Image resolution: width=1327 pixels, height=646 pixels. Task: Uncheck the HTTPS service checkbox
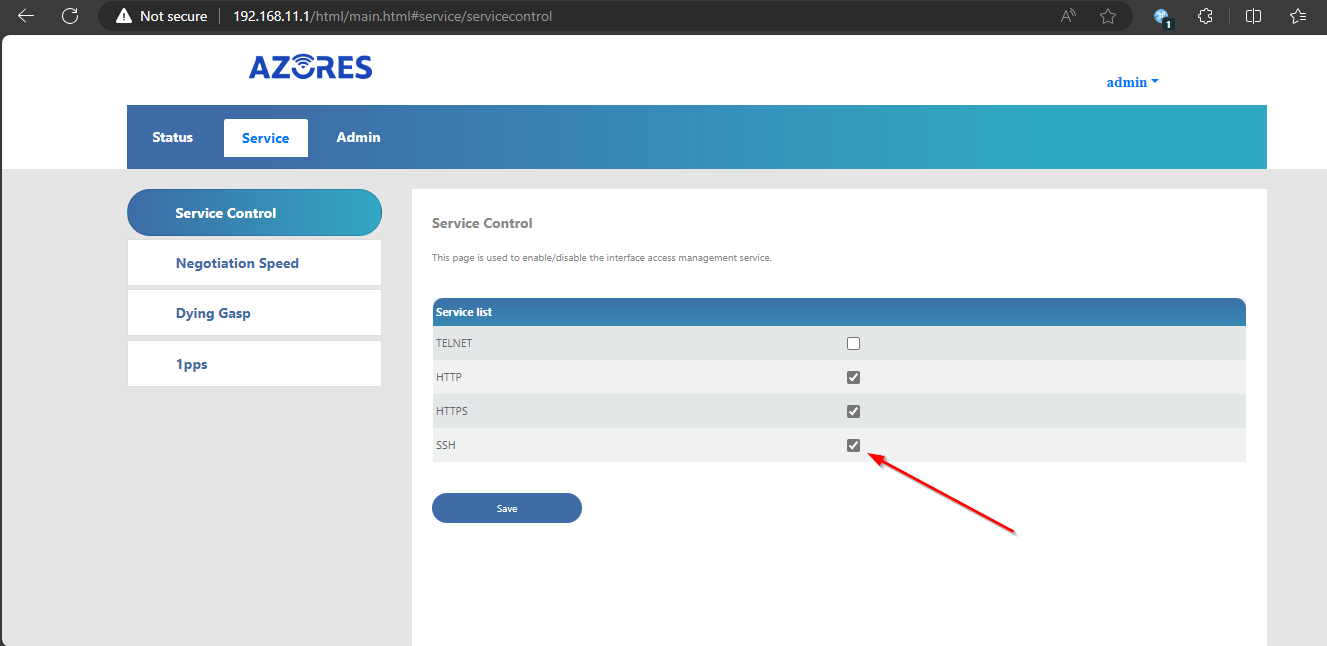[x=853, y=411]
